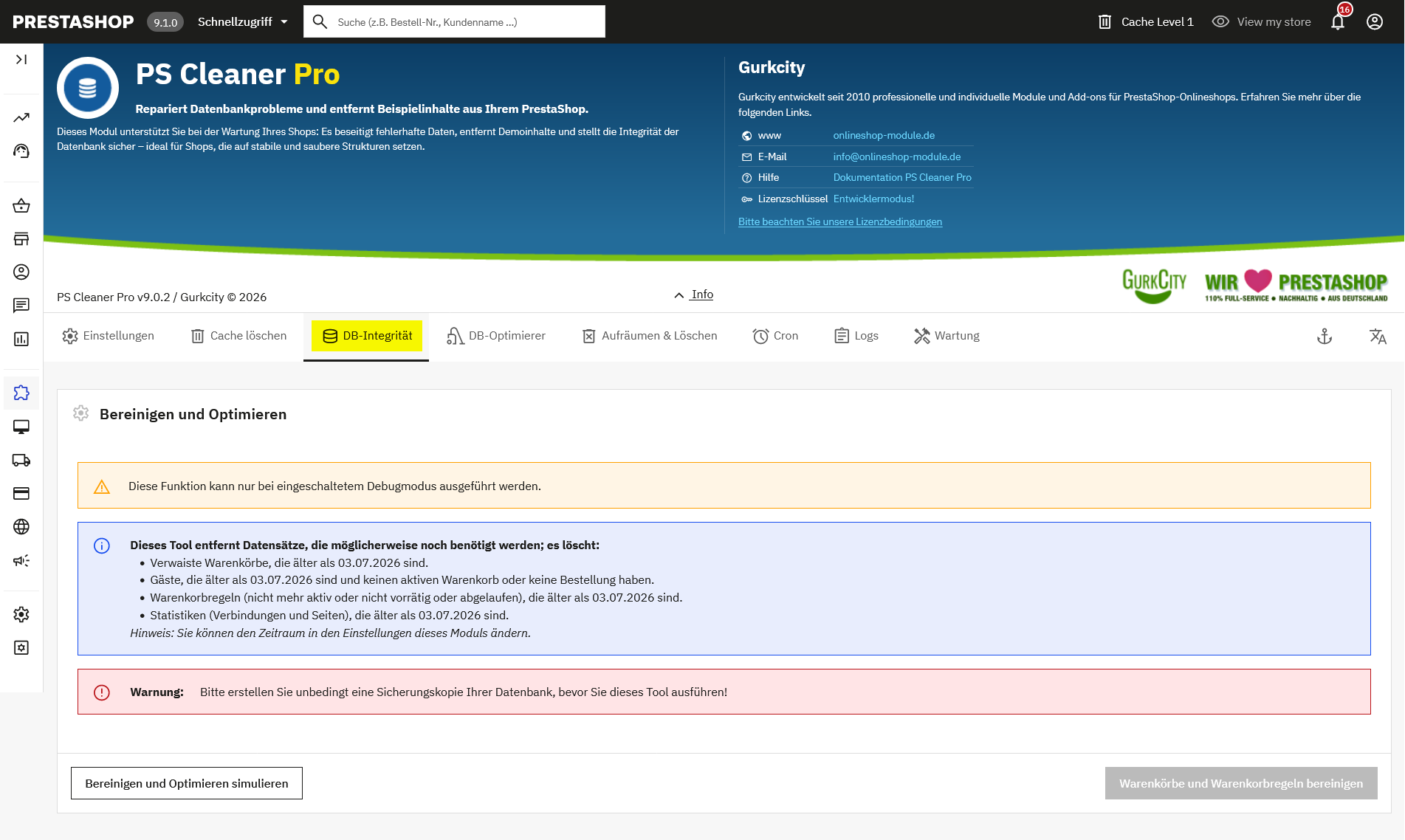Open Shipping truck icon in sidebar

21,460
